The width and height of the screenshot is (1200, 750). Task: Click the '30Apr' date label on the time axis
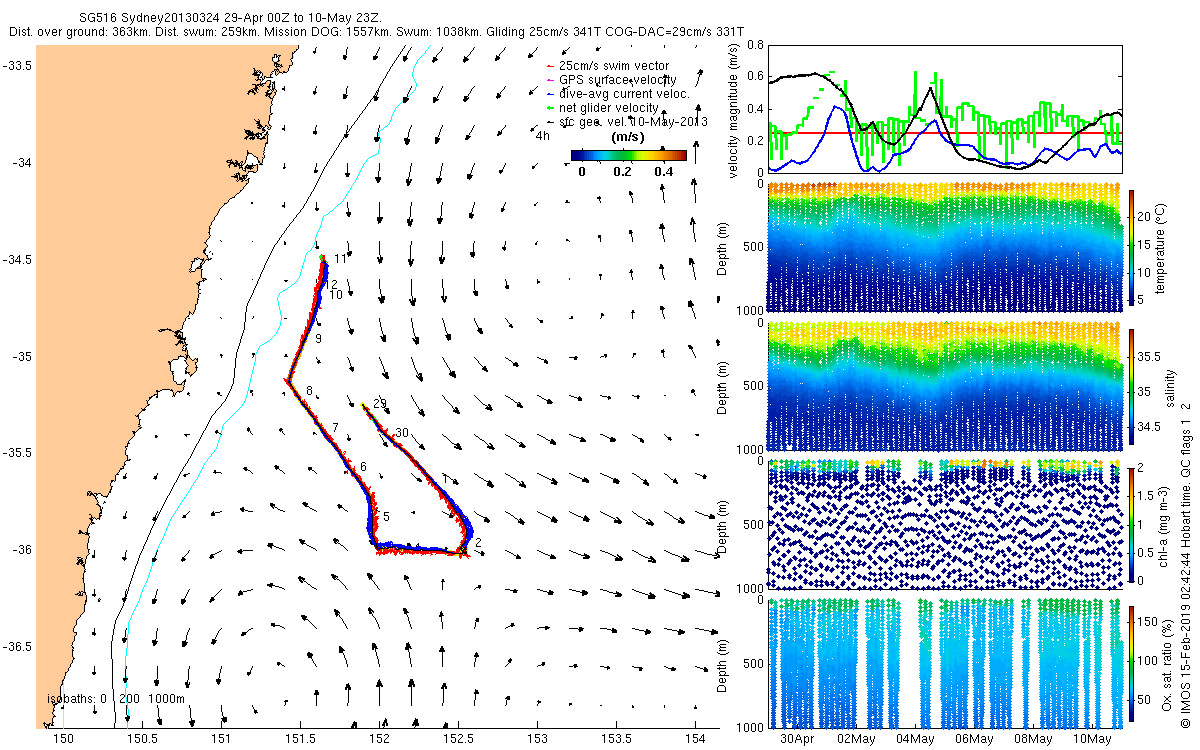[796, 739]
